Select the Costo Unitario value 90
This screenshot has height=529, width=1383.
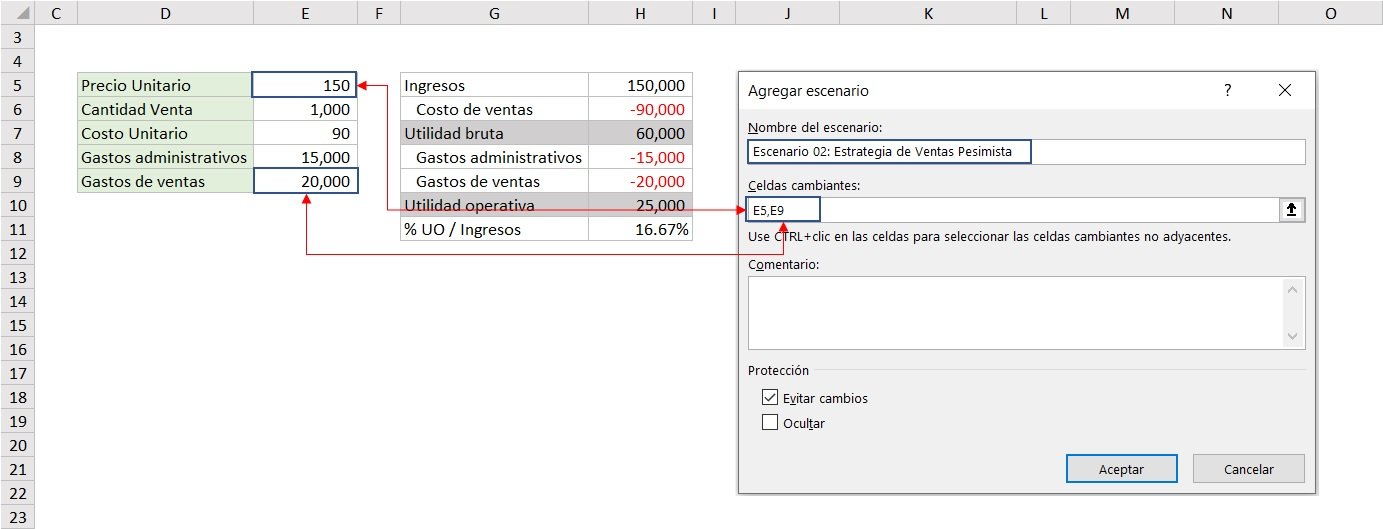[x=305, y=133]
